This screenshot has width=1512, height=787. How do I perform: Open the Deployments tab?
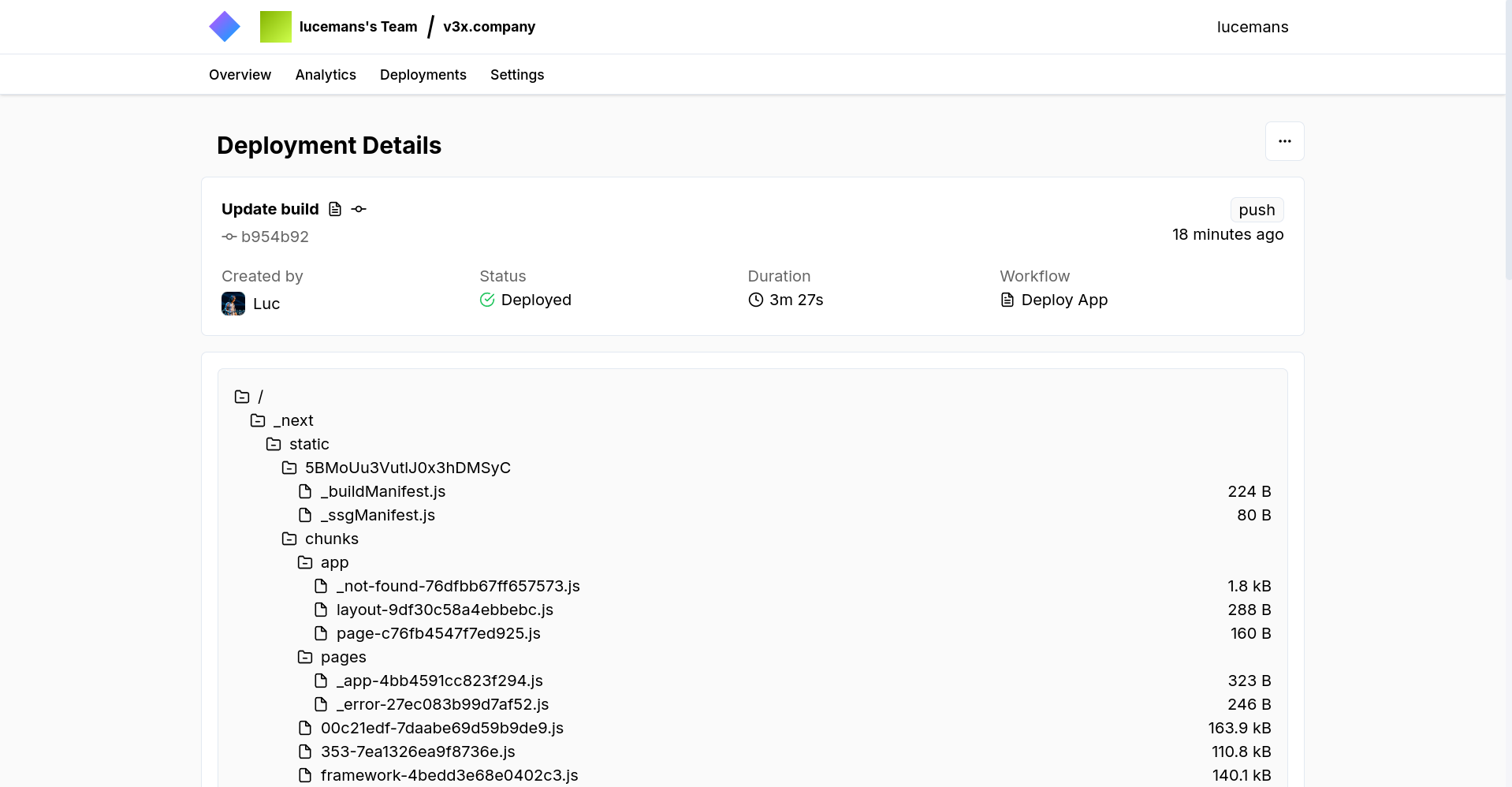coord(423,75)
